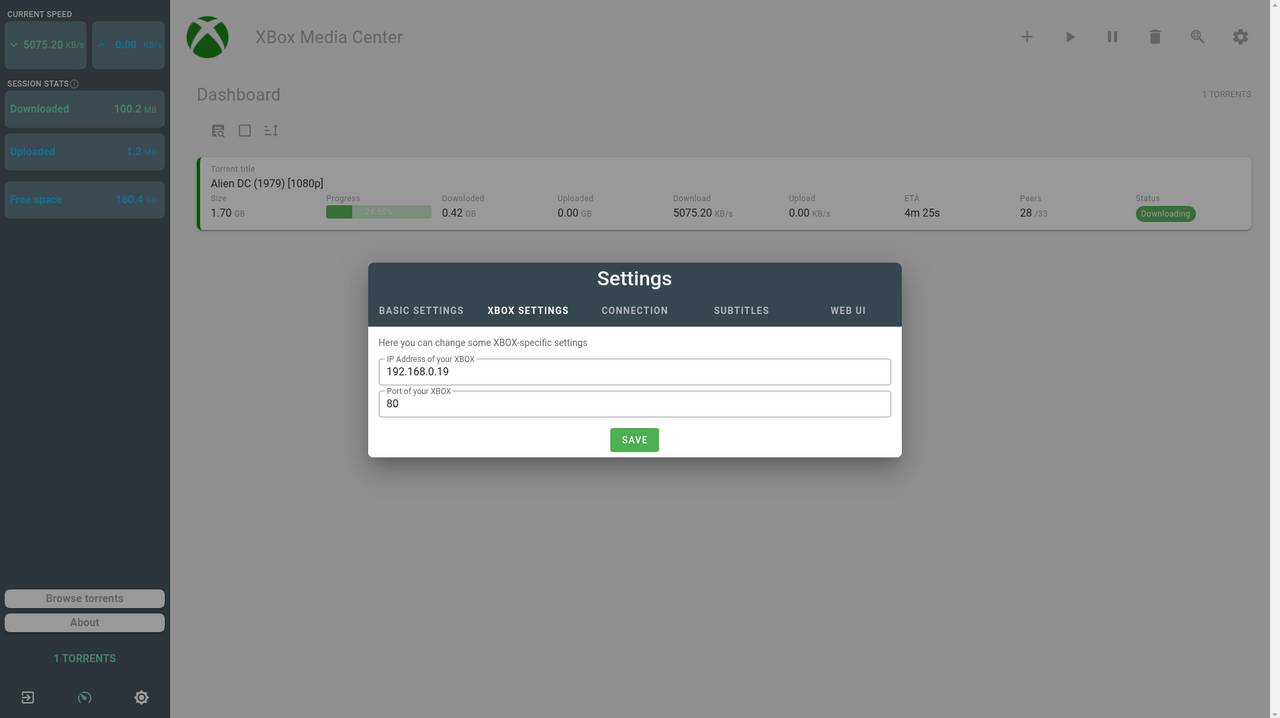Click the IP Address of your XBOX field
The width and height of the screenshot is (1280, 718).
635,371
